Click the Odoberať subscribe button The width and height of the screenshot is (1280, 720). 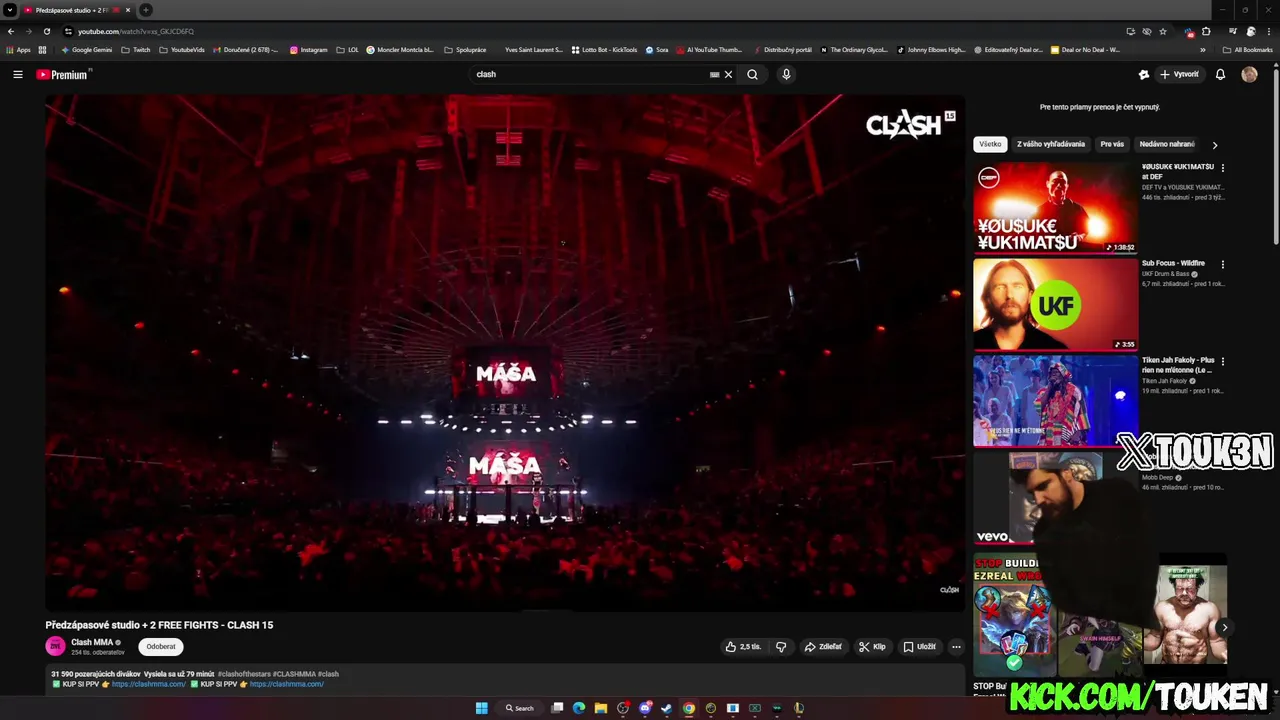161,647
